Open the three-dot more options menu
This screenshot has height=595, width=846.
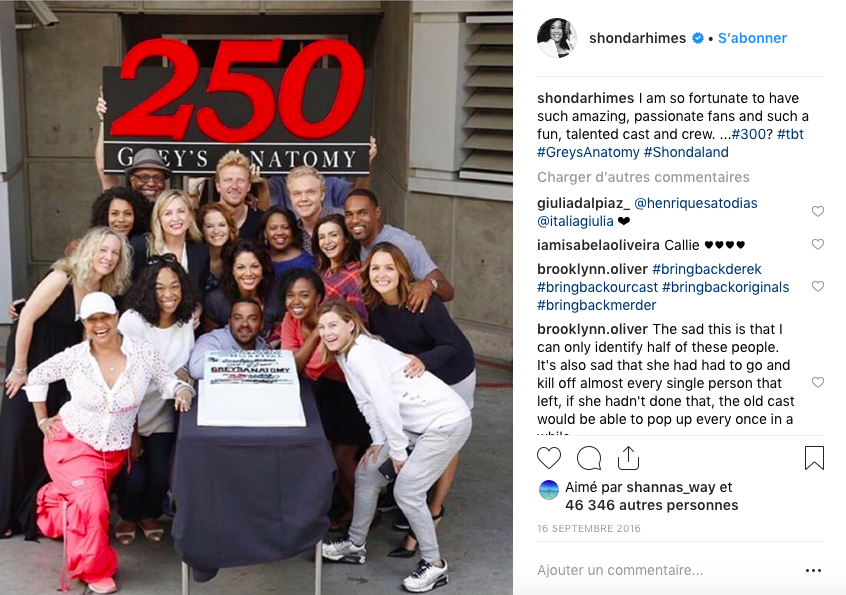tap(813, 570)
